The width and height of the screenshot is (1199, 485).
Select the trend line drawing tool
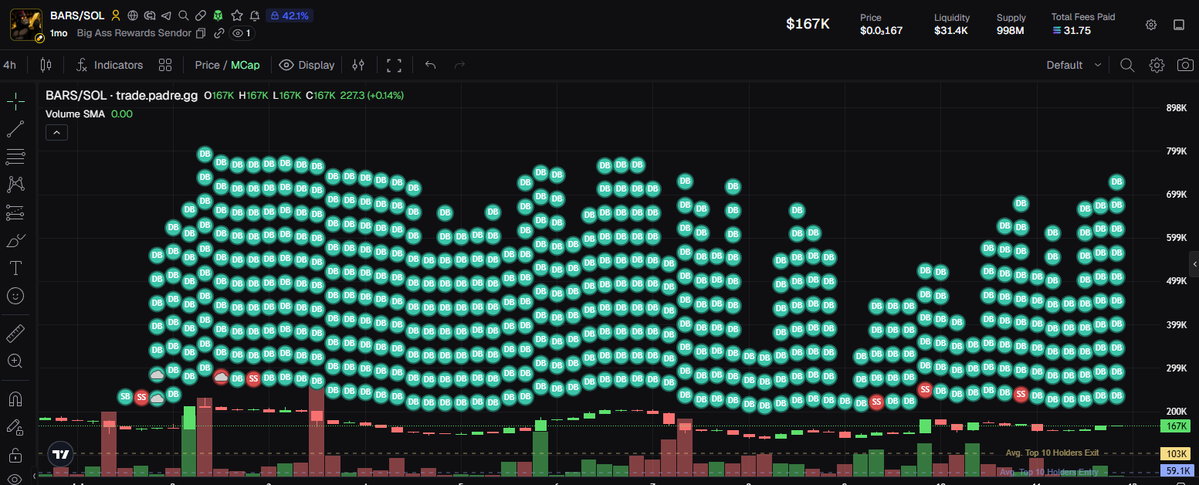pyautogui.click(x=15, y=129)
